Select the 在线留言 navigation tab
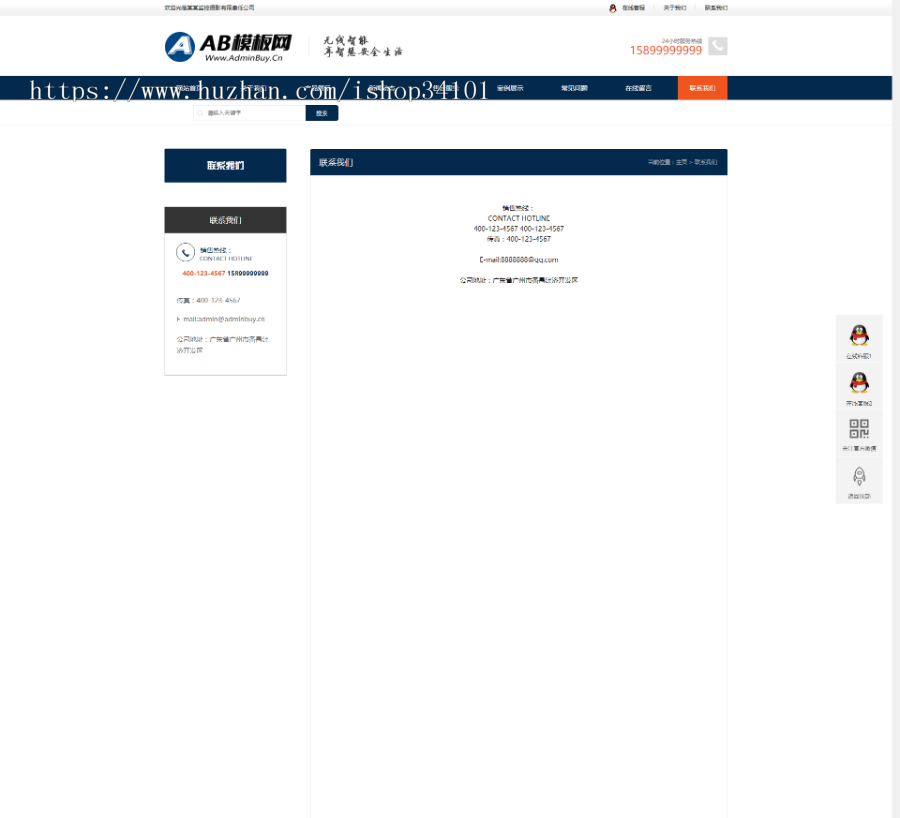This screenshot has height=818, width=900. click(640, 88)
